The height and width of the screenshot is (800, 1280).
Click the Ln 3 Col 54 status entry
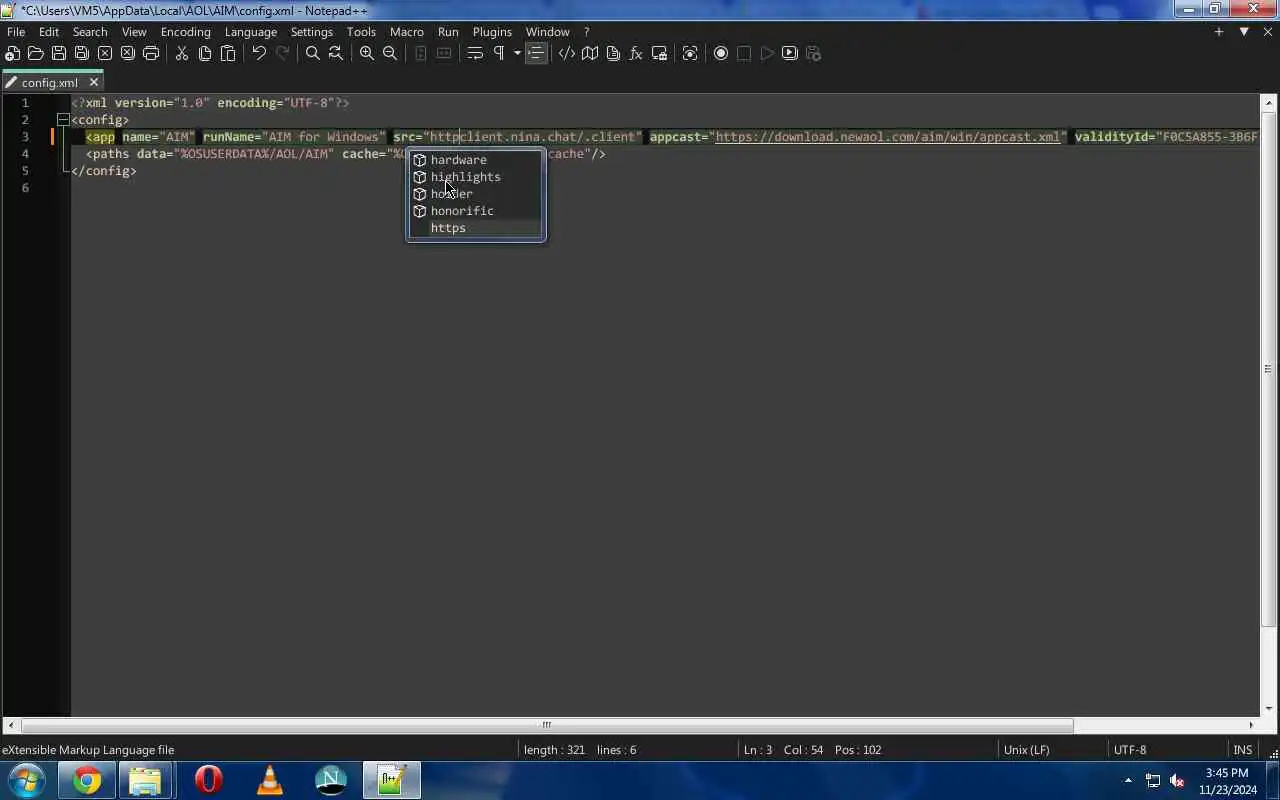click(x=812, y=750)
